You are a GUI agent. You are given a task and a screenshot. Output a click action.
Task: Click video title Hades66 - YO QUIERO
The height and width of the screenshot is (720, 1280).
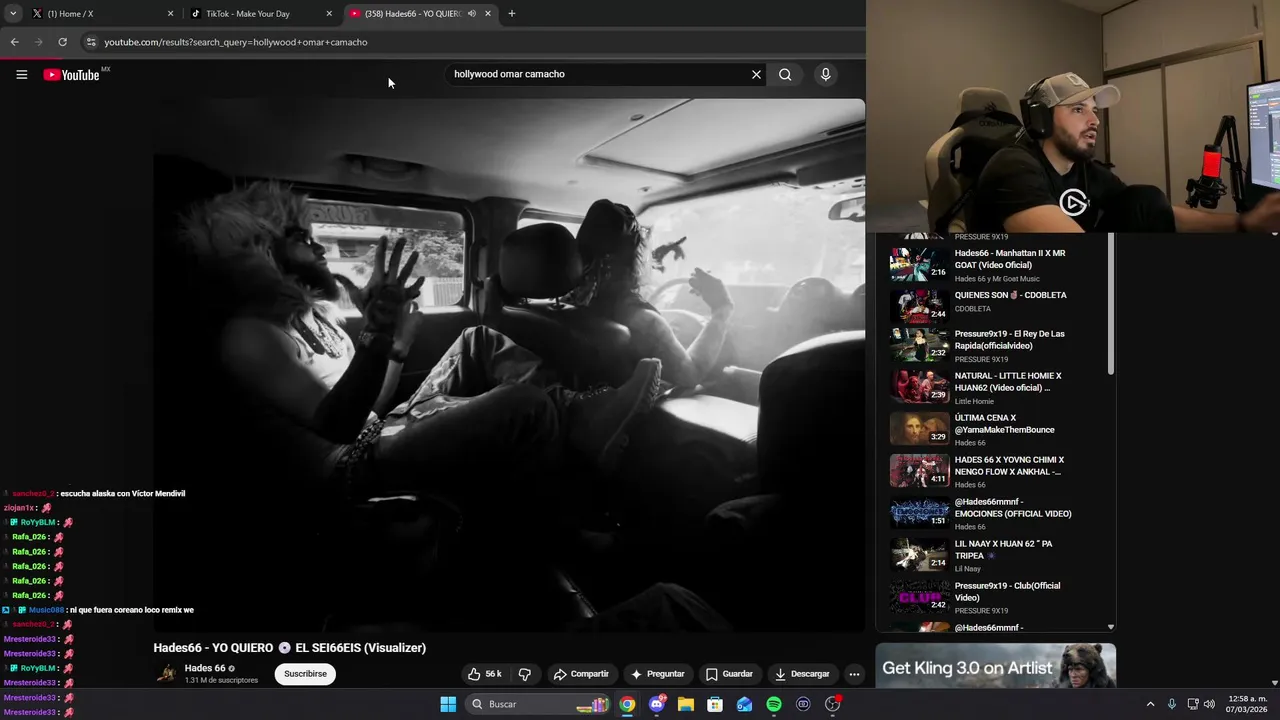point(290,648)
